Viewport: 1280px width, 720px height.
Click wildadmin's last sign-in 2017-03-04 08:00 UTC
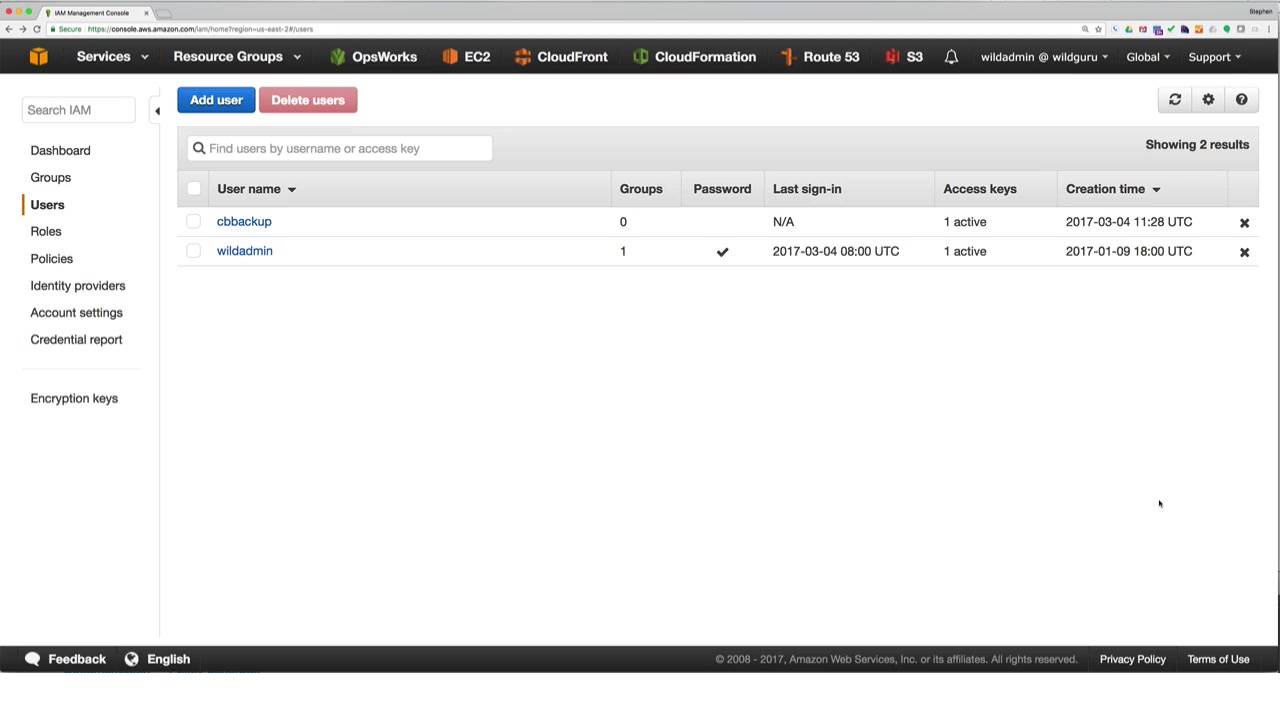click(836, 251)
